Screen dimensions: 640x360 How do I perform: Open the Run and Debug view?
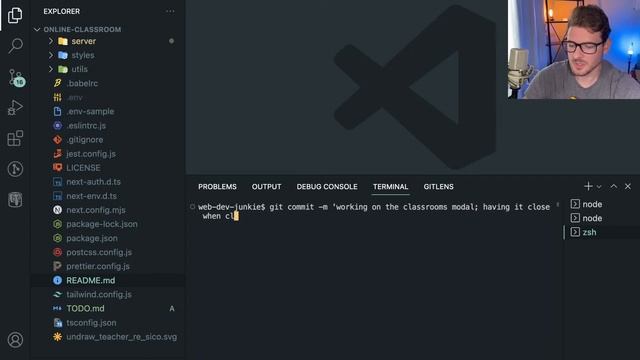(15, 108)
